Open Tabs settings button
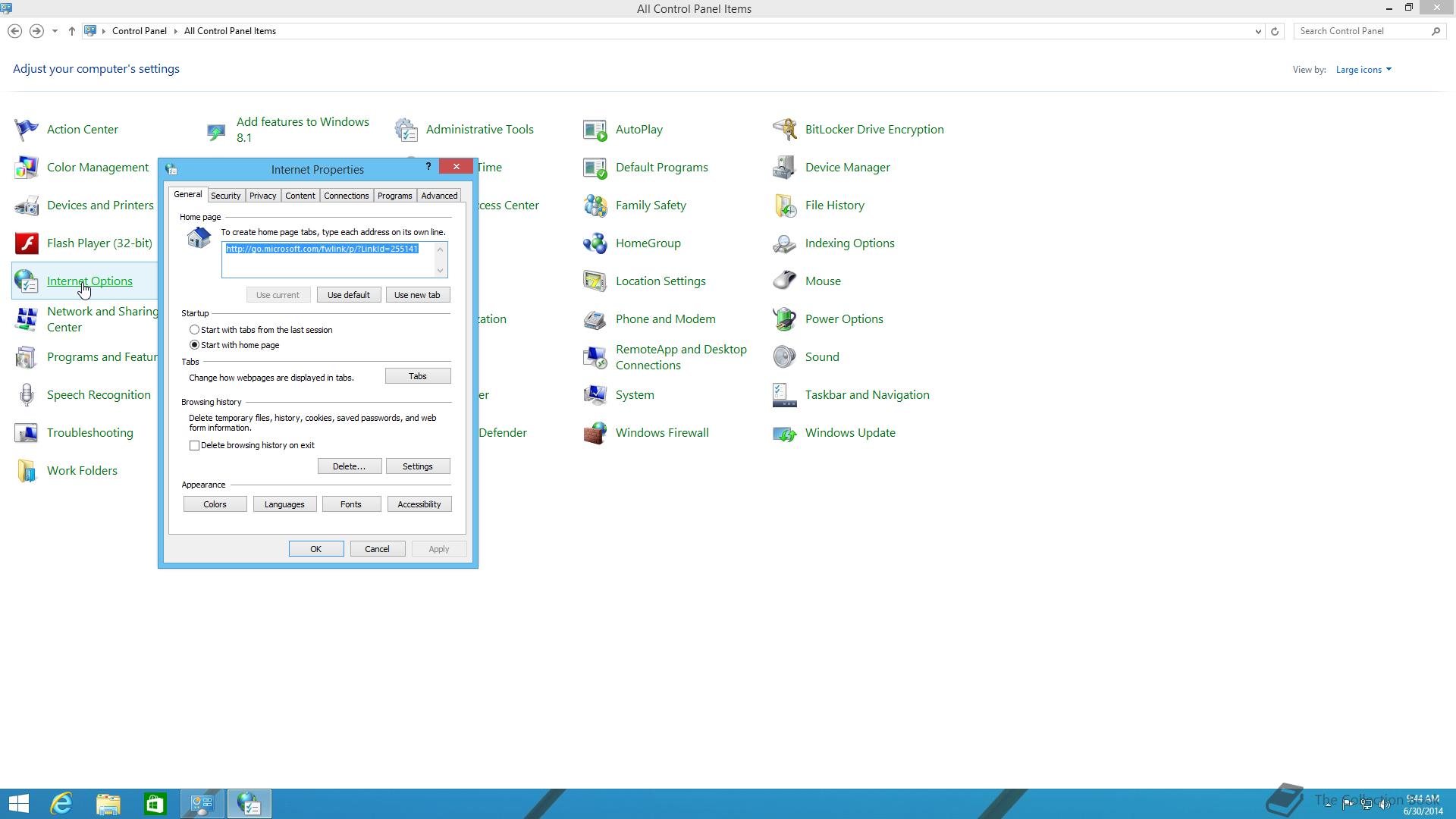 coord(418,376)
